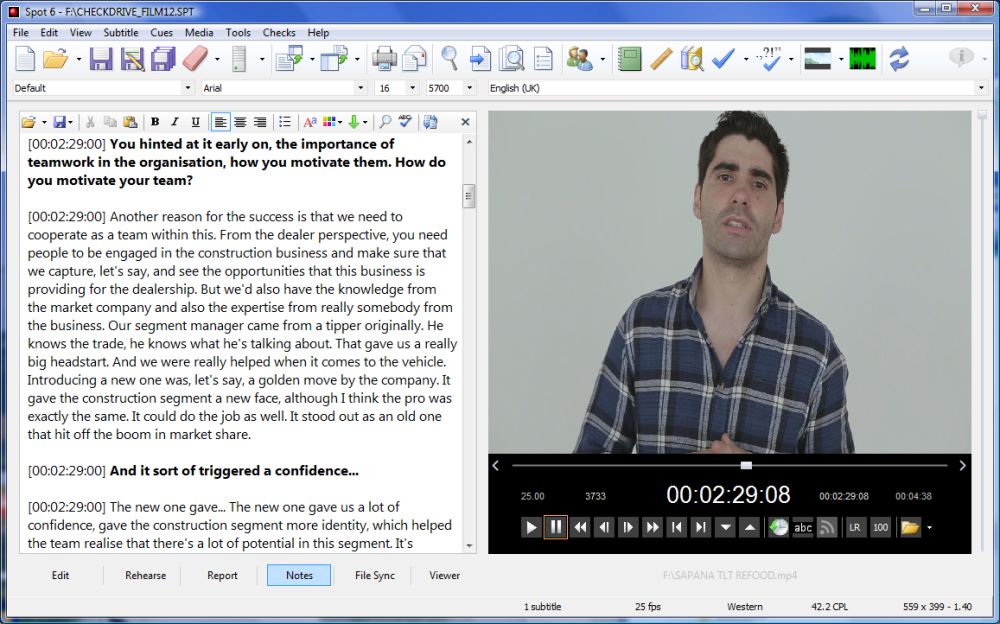The width and height of the screenshot is (1000, 624).
Task: Expand video folder dropdown arrow in player
Action: point(929,528)
